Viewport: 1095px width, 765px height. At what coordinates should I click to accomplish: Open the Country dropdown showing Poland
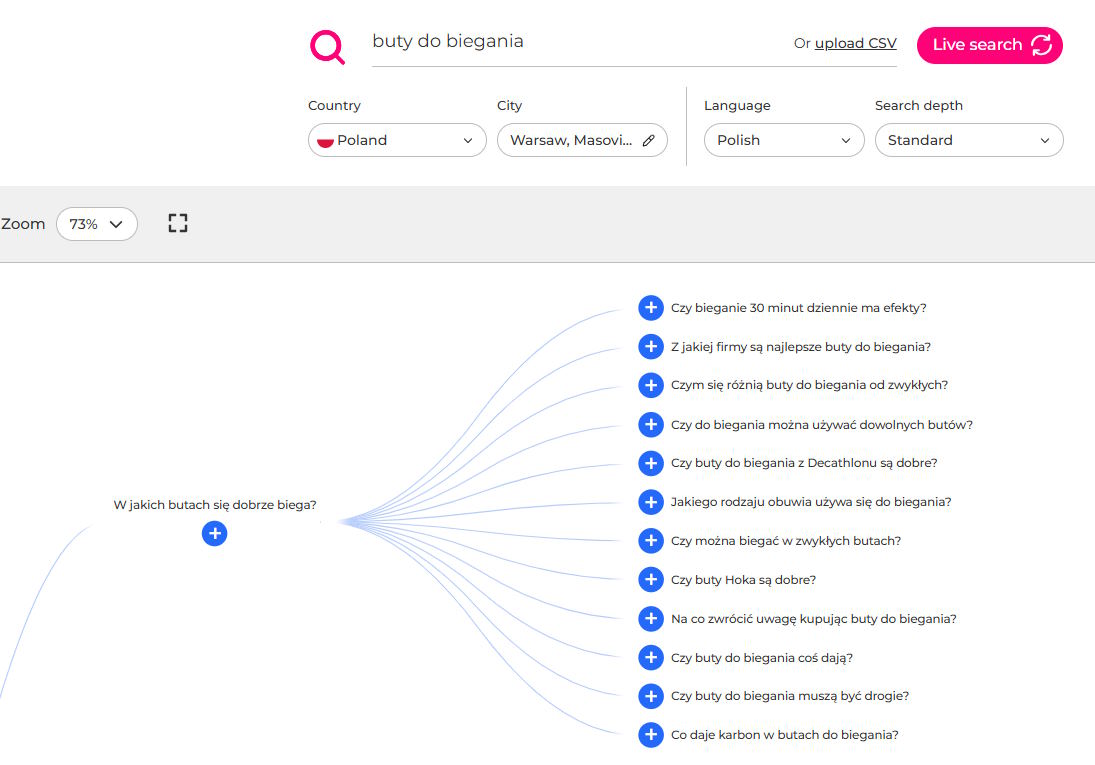pyautogui.click(x=397, y=141)
